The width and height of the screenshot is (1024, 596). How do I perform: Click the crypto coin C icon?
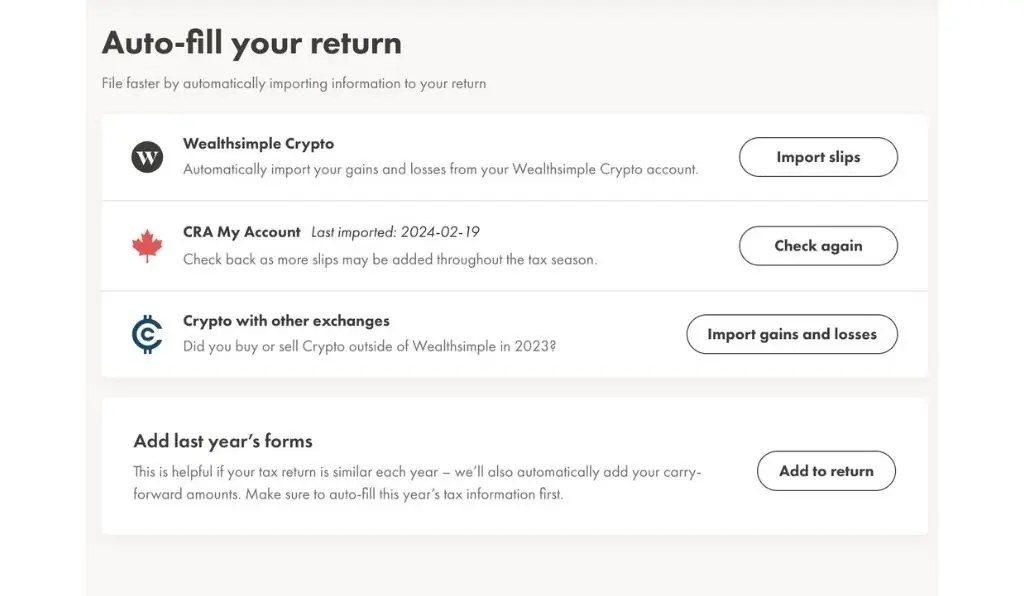[x=147, y=335]
